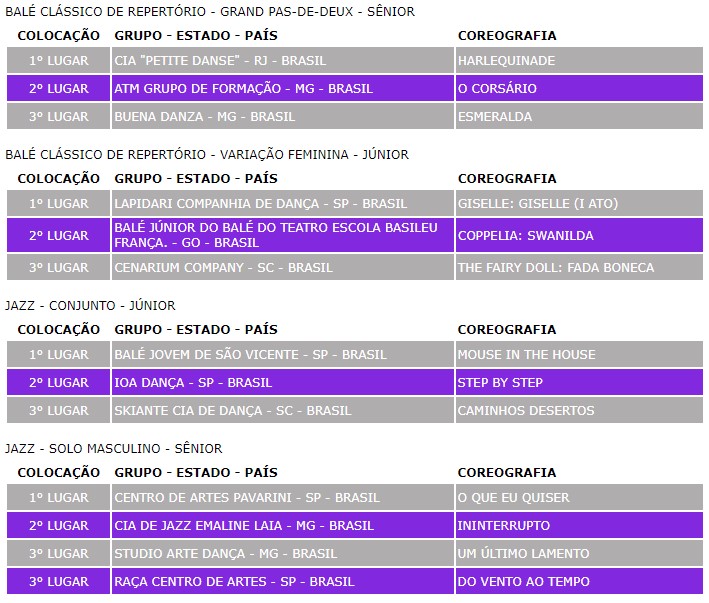The image size is (709, 603).
Task: Click the Harlequinade choreography cell
Action: click(x=506, y=61)
